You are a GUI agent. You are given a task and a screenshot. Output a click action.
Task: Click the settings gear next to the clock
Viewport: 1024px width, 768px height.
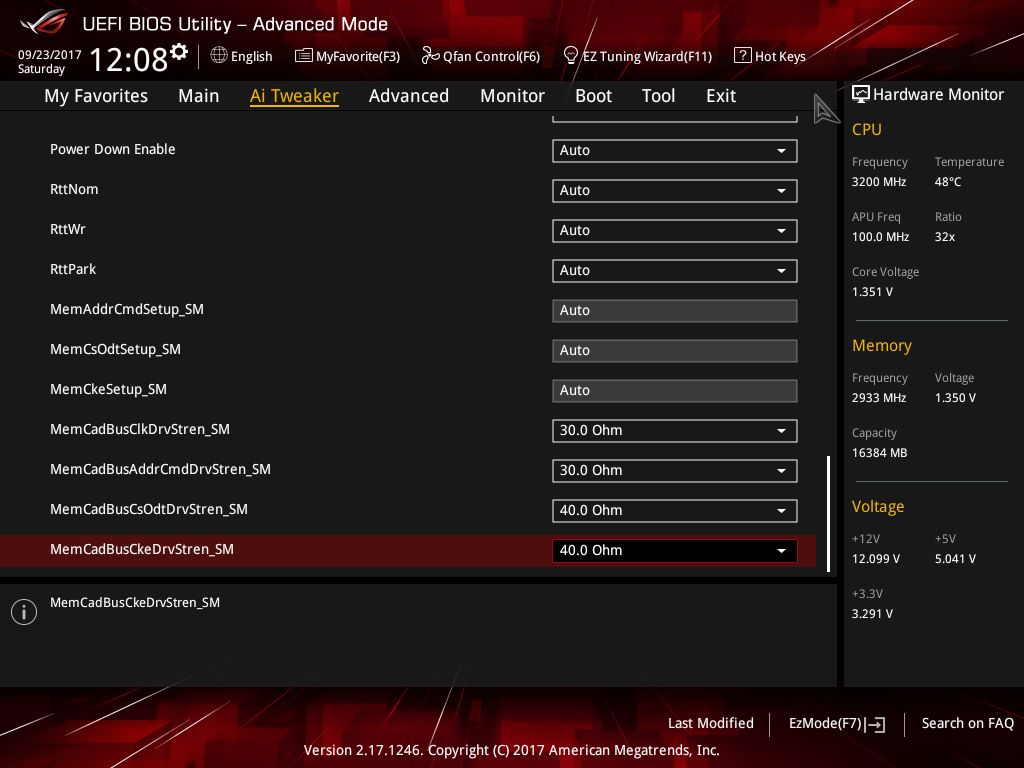point(179,52)
